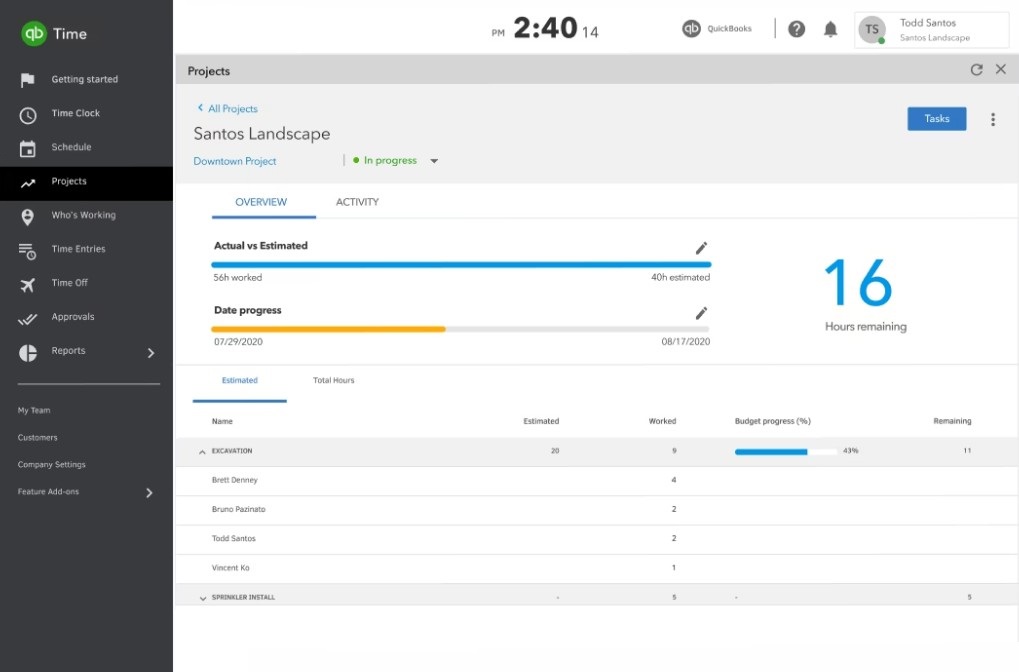Edit Actual vs Estimated with pencil icon
1019x672 pixels.
click(x=701, y=248)
